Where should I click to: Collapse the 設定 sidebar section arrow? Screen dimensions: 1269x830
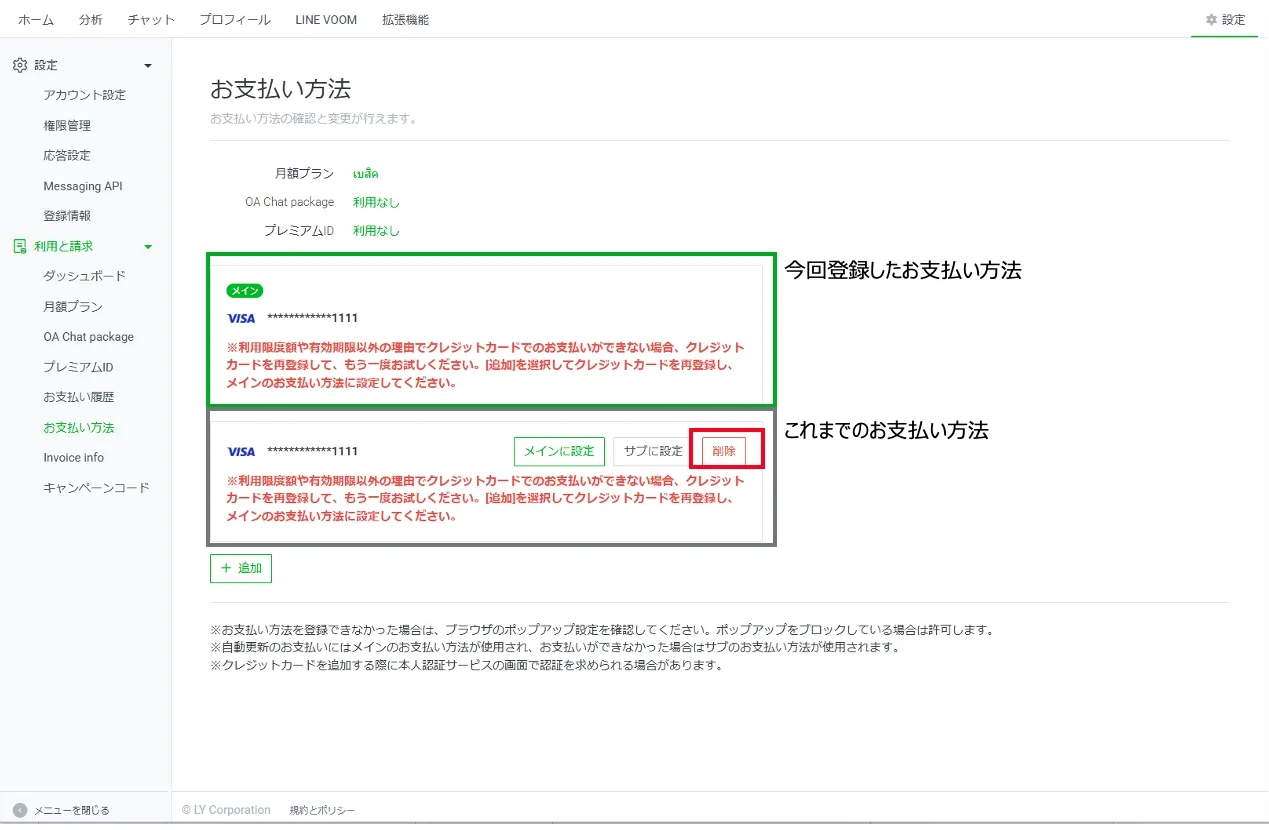click(x=148, y=66)
